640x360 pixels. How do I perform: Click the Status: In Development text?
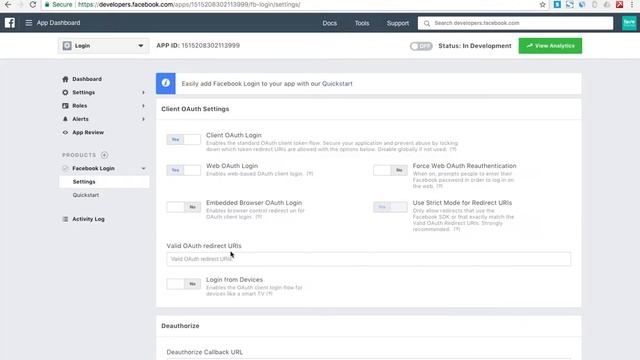pos(475,46)
